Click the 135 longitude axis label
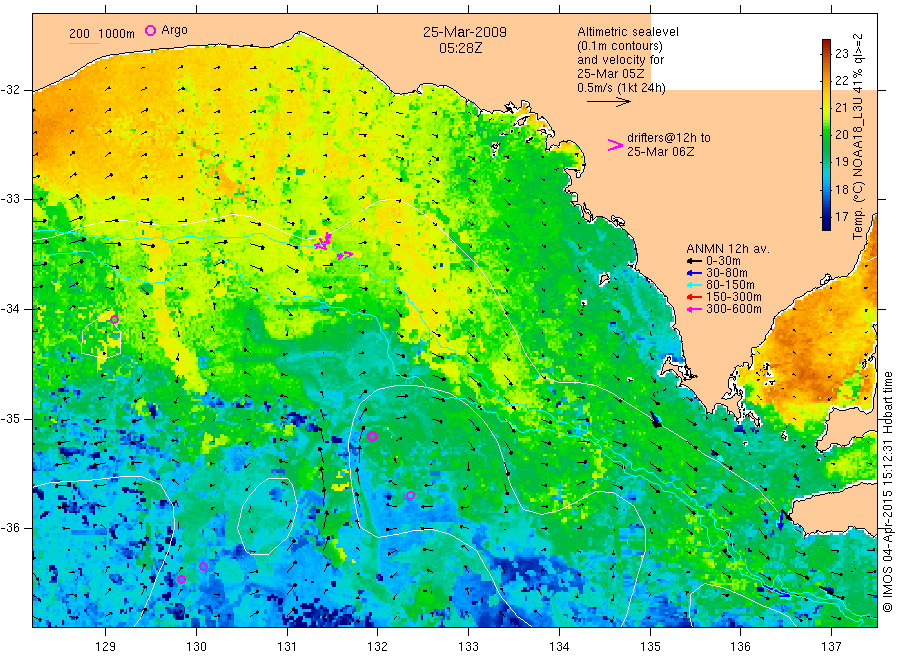 coord(650,647)
